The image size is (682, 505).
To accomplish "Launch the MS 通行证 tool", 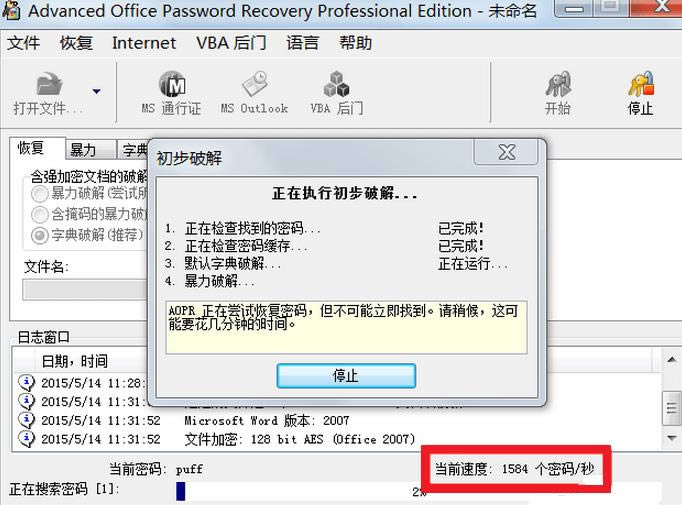I will (172, 84).
